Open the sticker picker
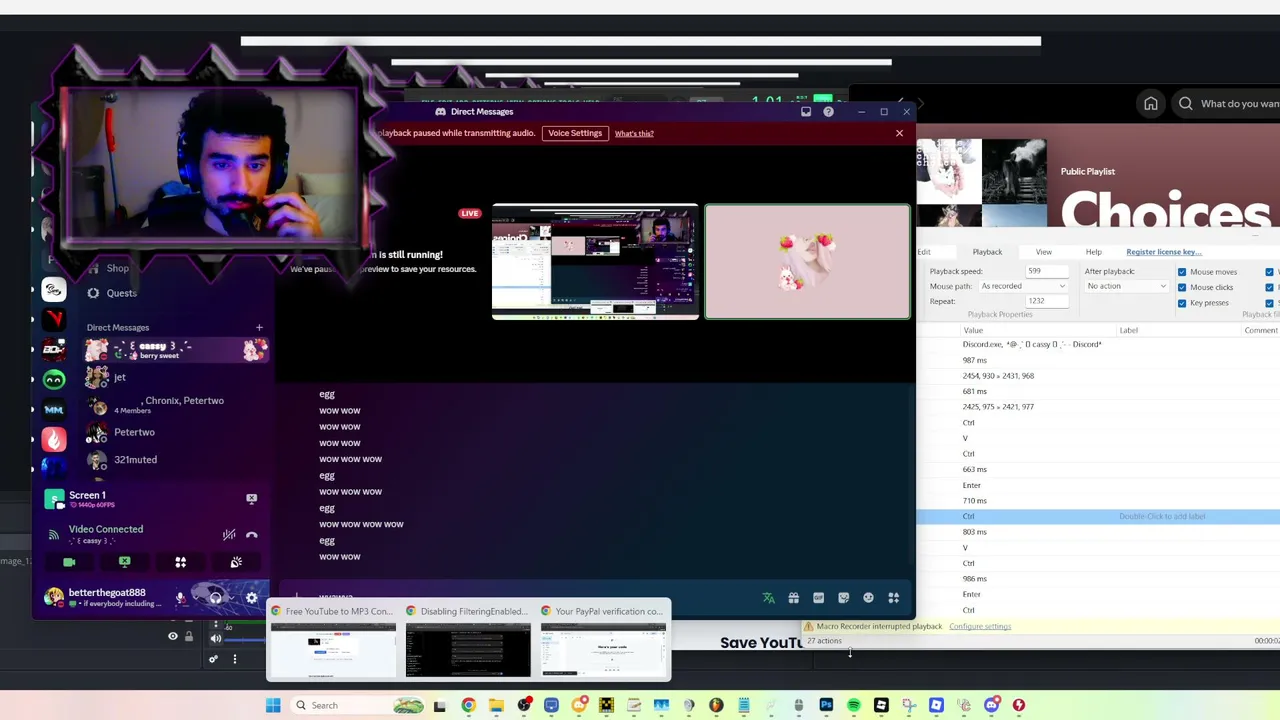Screen dimensions: 1280x720 (843, 598)
